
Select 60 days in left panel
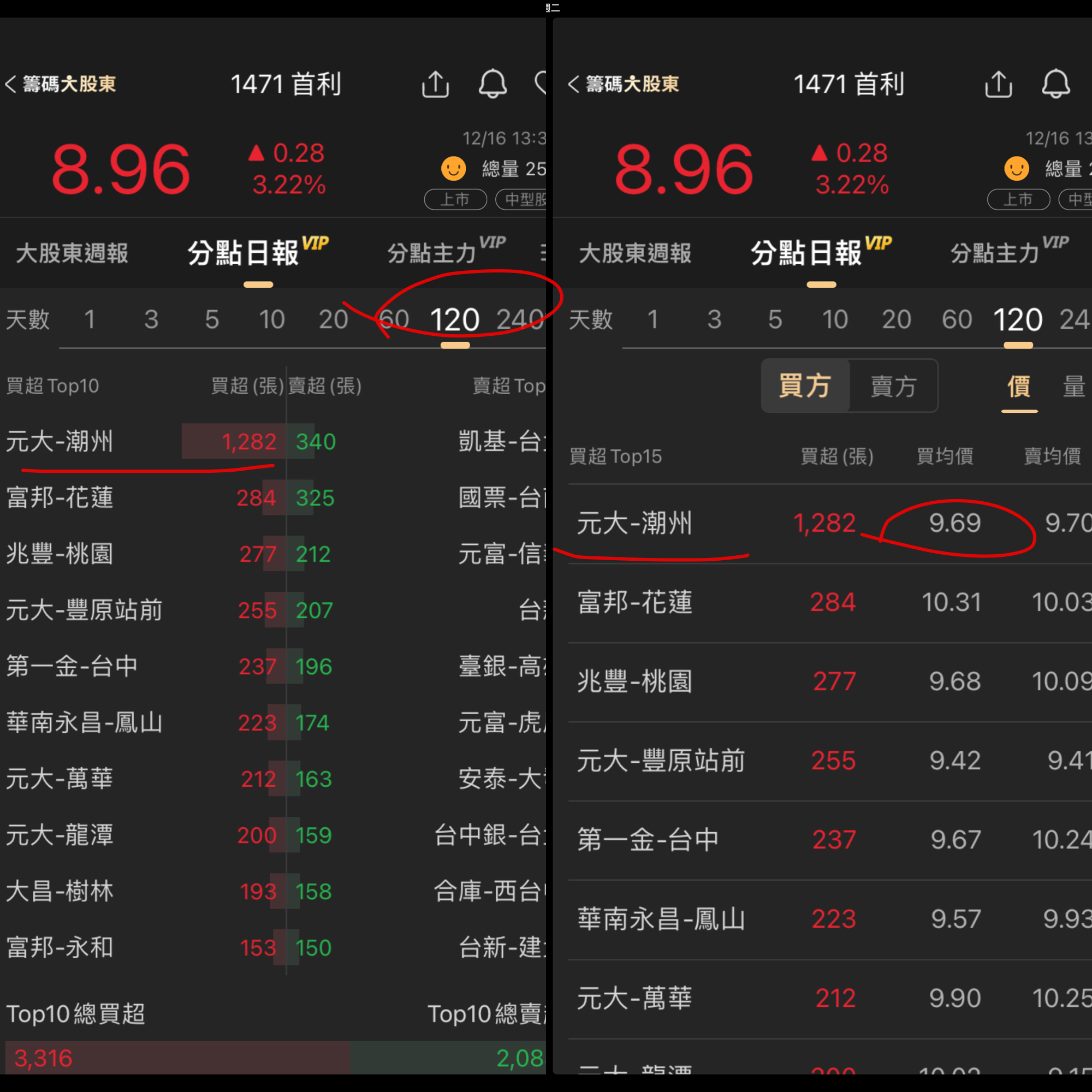393,319
